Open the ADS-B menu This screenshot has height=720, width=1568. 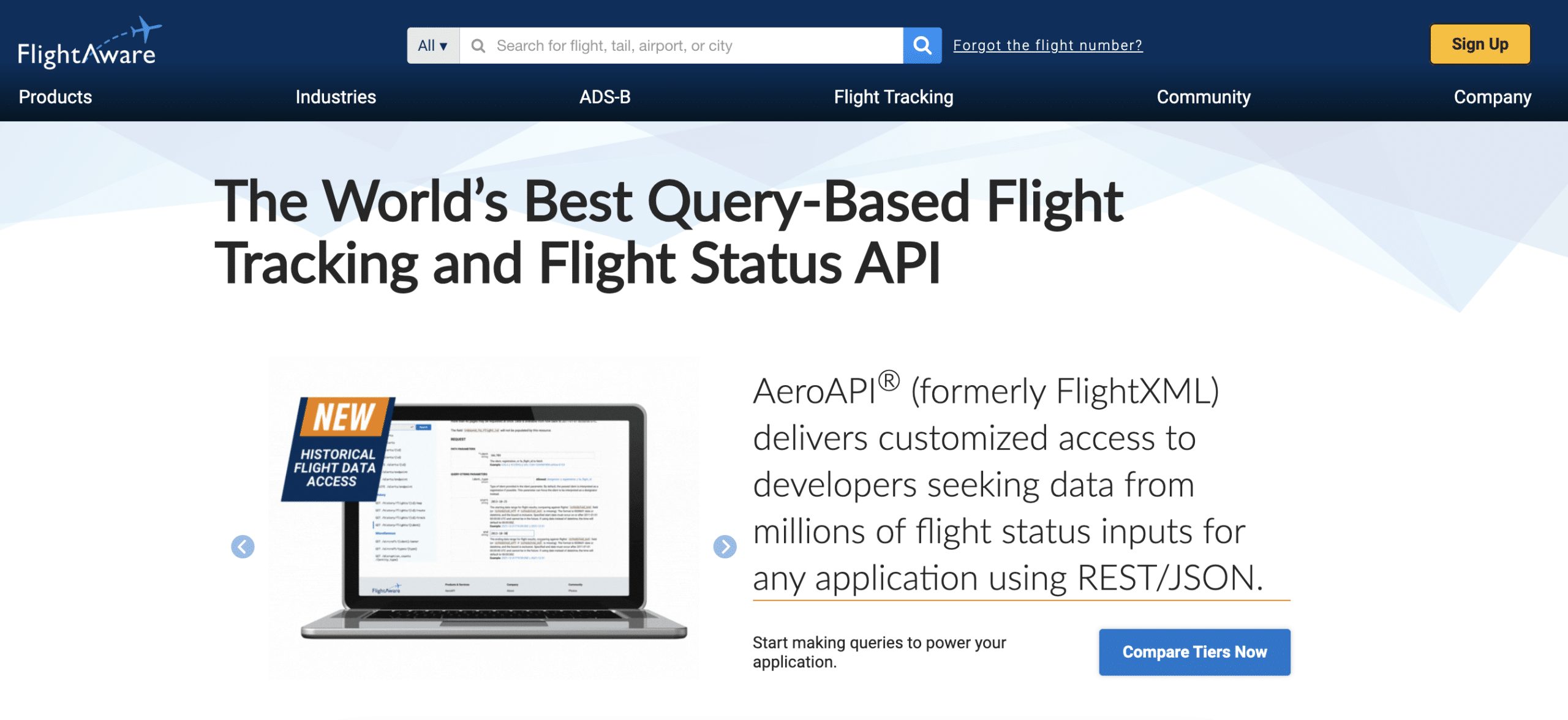[605, 97]
